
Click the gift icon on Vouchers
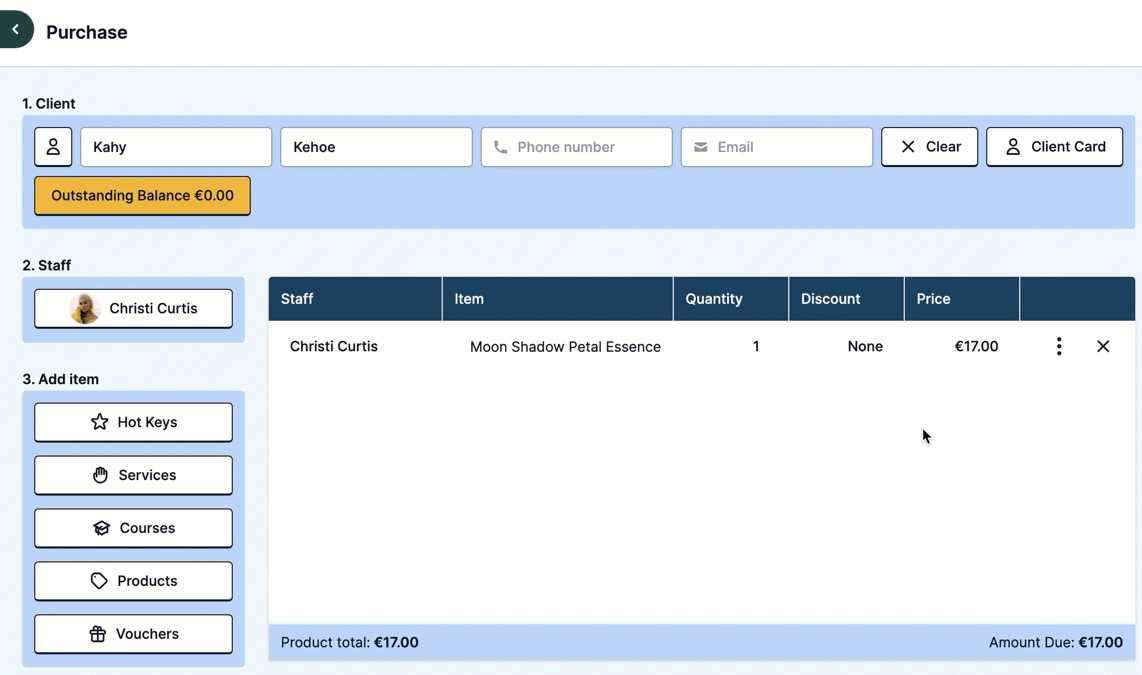[98, 634]
